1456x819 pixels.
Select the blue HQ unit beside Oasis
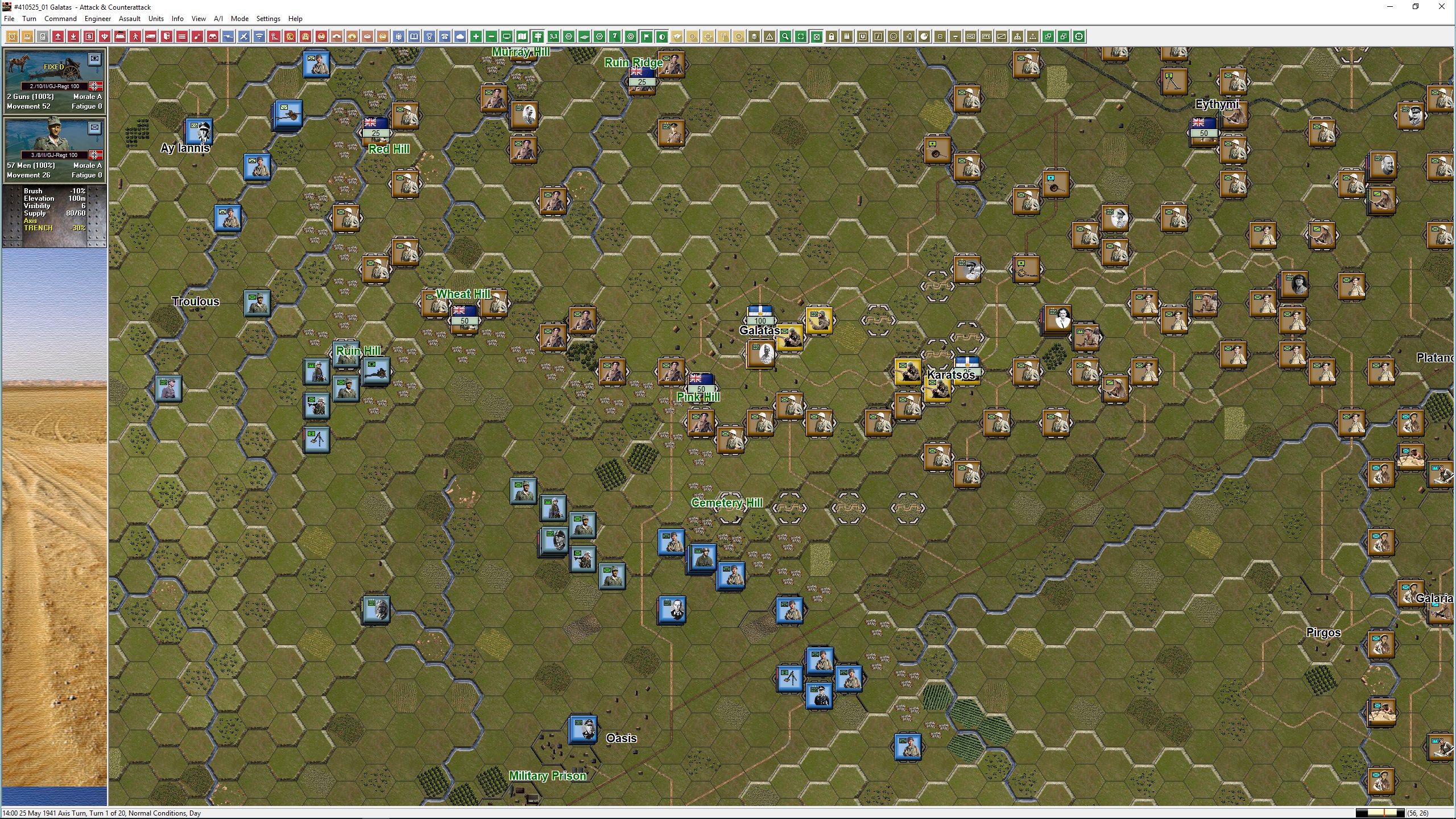click(x=583, y=729)
